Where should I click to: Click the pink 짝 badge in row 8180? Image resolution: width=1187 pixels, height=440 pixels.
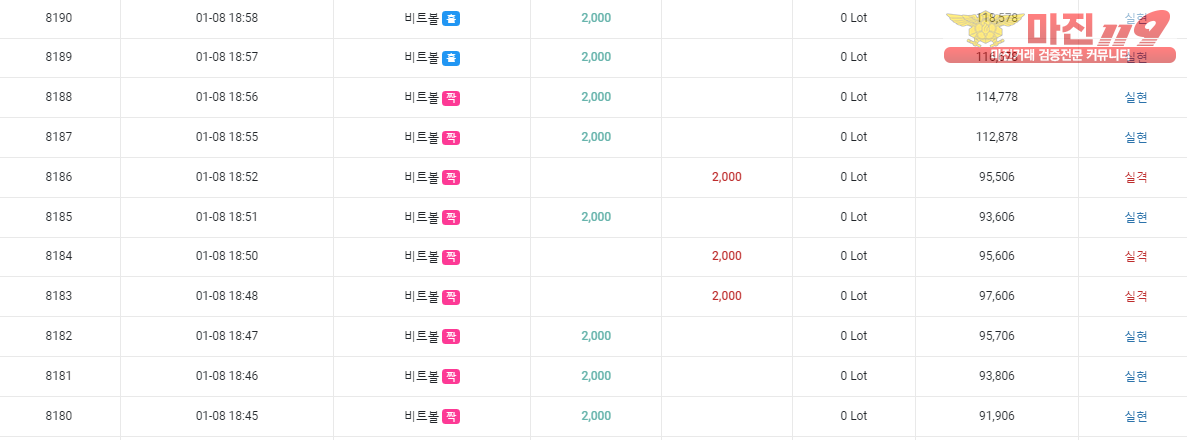[451, 416]
